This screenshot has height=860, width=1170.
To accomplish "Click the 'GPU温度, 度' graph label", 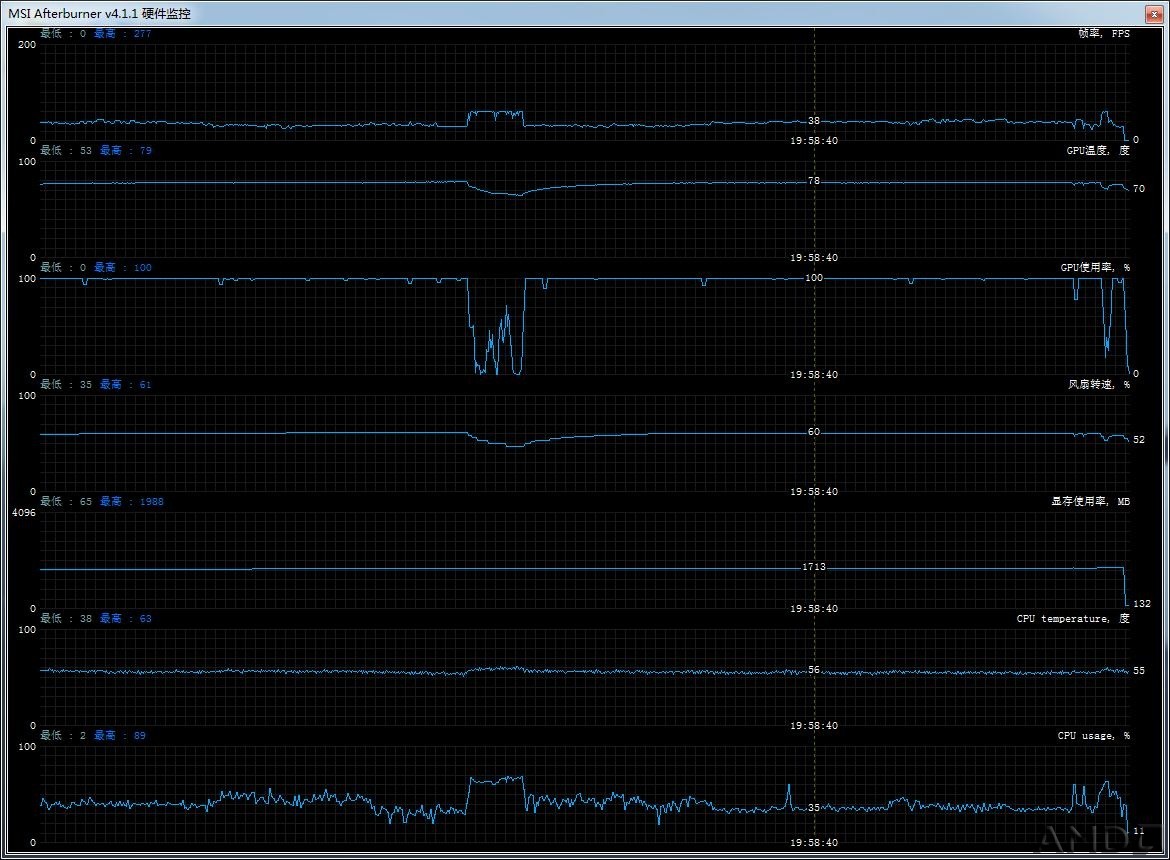I will (x=1098, y=151).
